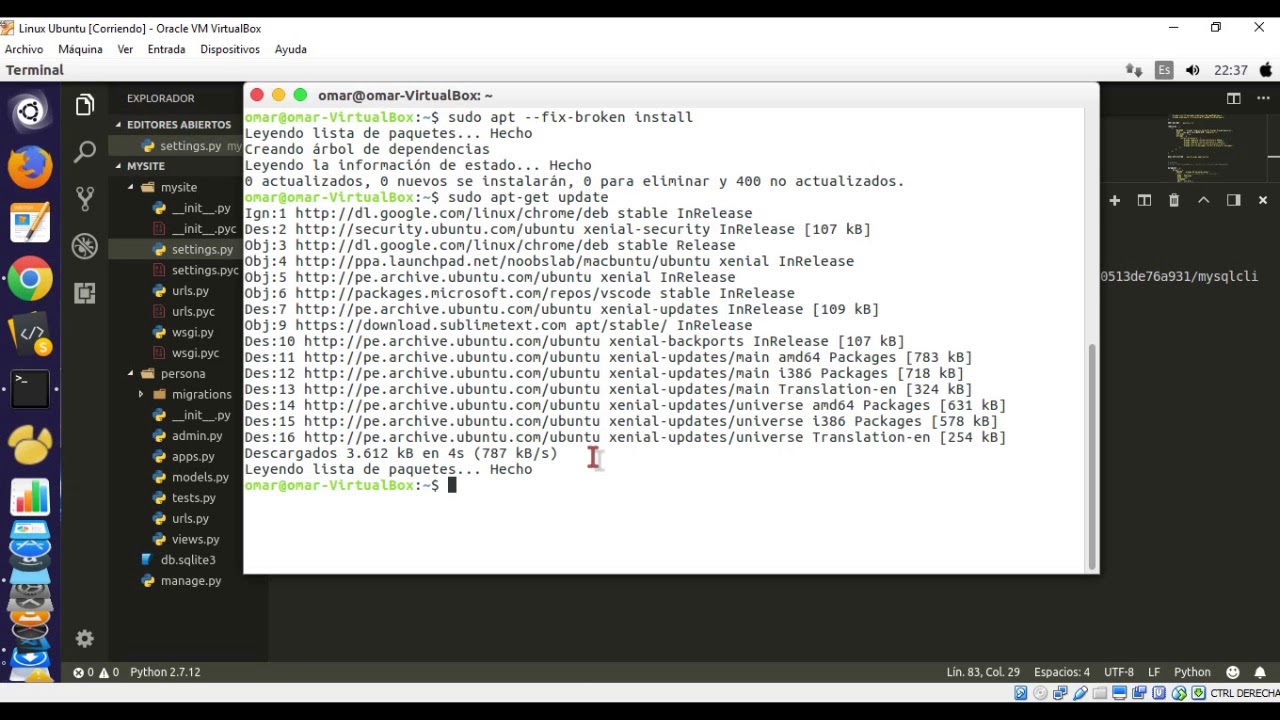Open the Ayuda menu
The image size is (1280, 720).
click(x=291, y=49)
